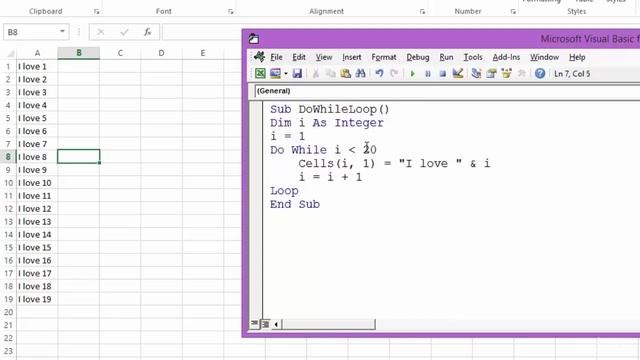The image size is (640, 360).
Task: Click the code window horizontal scrollbar
Action: (328, 324)
